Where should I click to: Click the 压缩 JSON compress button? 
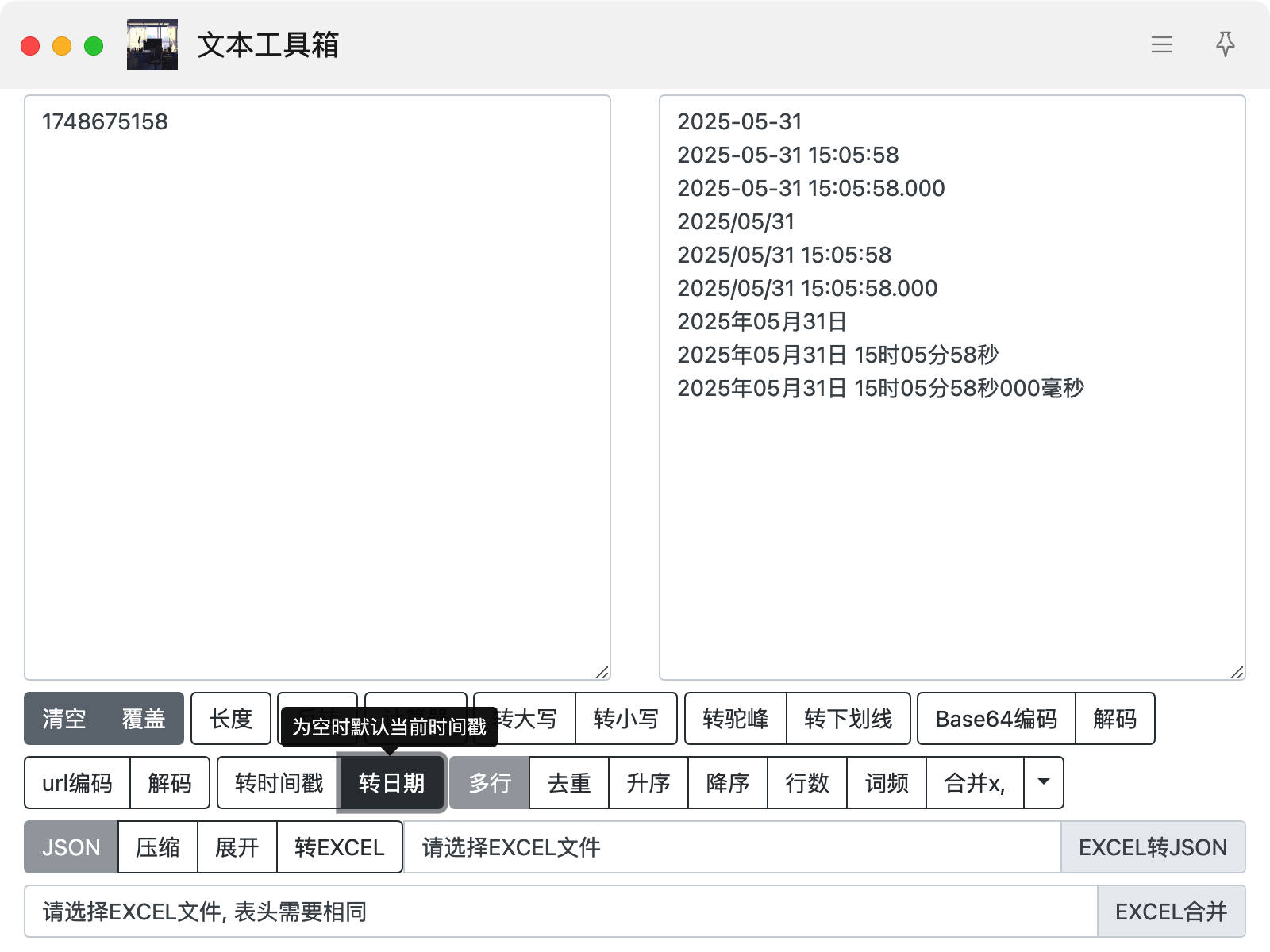click(158, 847)
